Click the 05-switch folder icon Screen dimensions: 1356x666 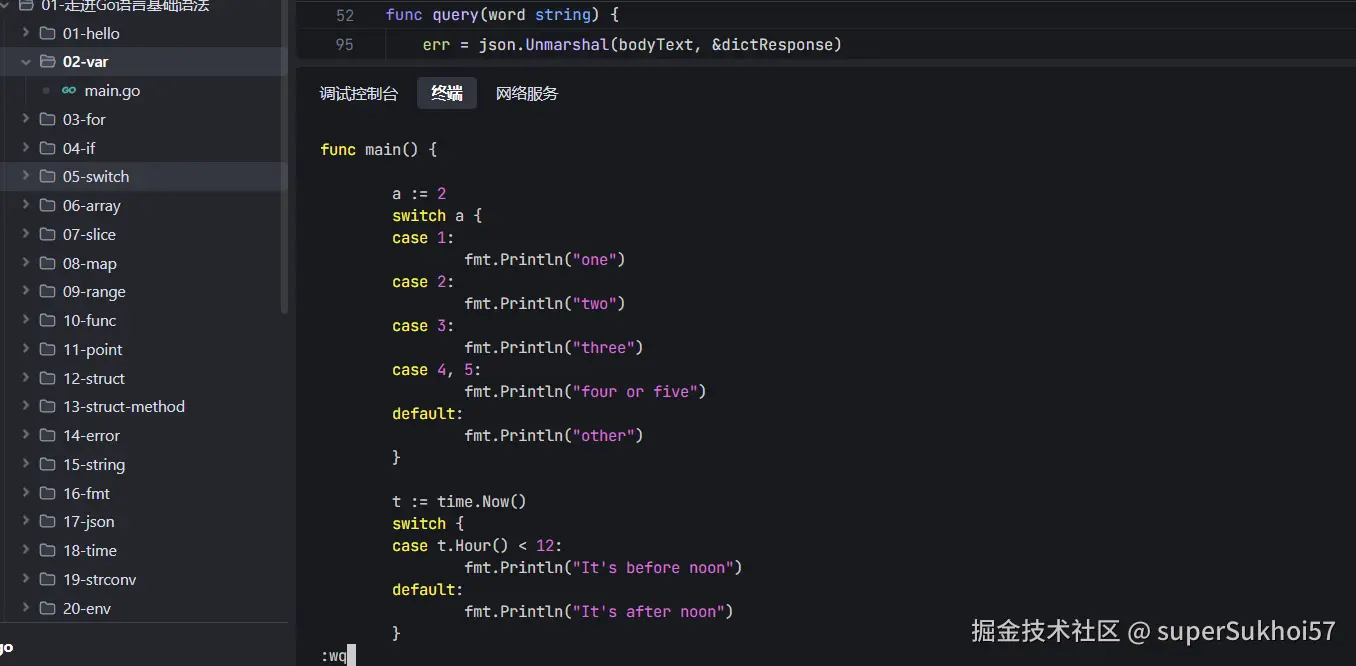point(47,176)
